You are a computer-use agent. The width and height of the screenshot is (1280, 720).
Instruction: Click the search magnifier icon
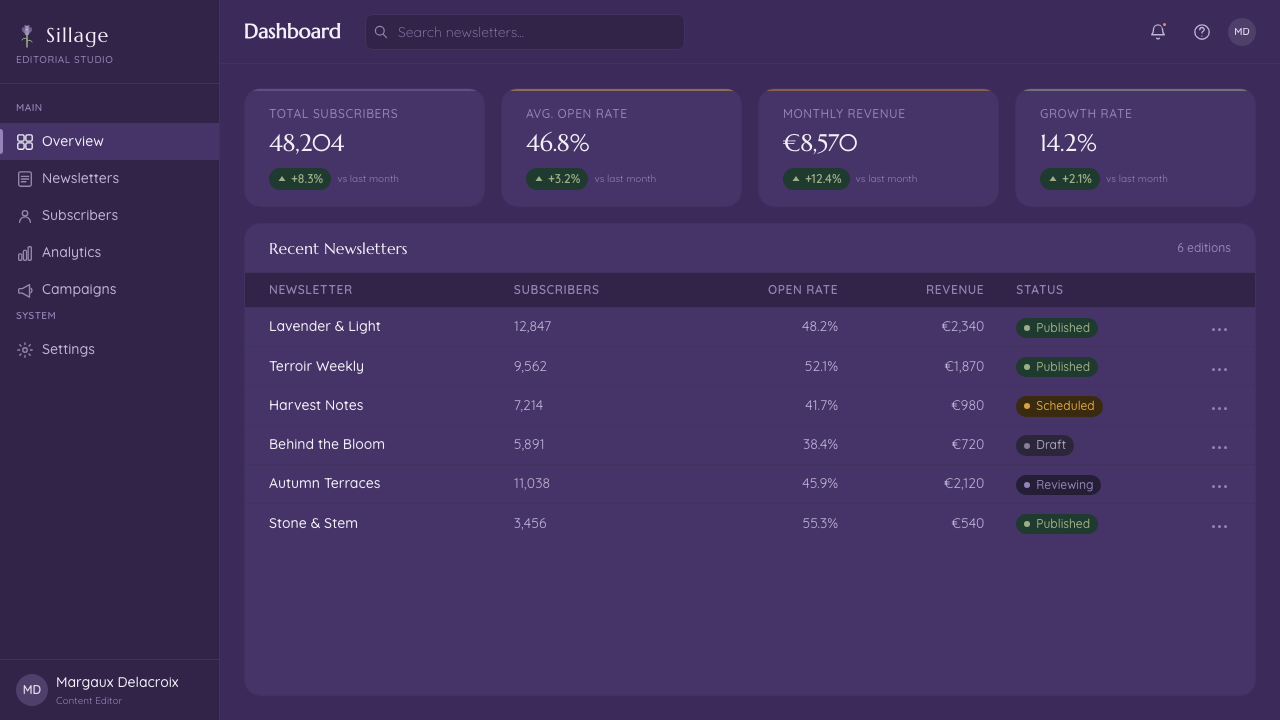[381, 32]
